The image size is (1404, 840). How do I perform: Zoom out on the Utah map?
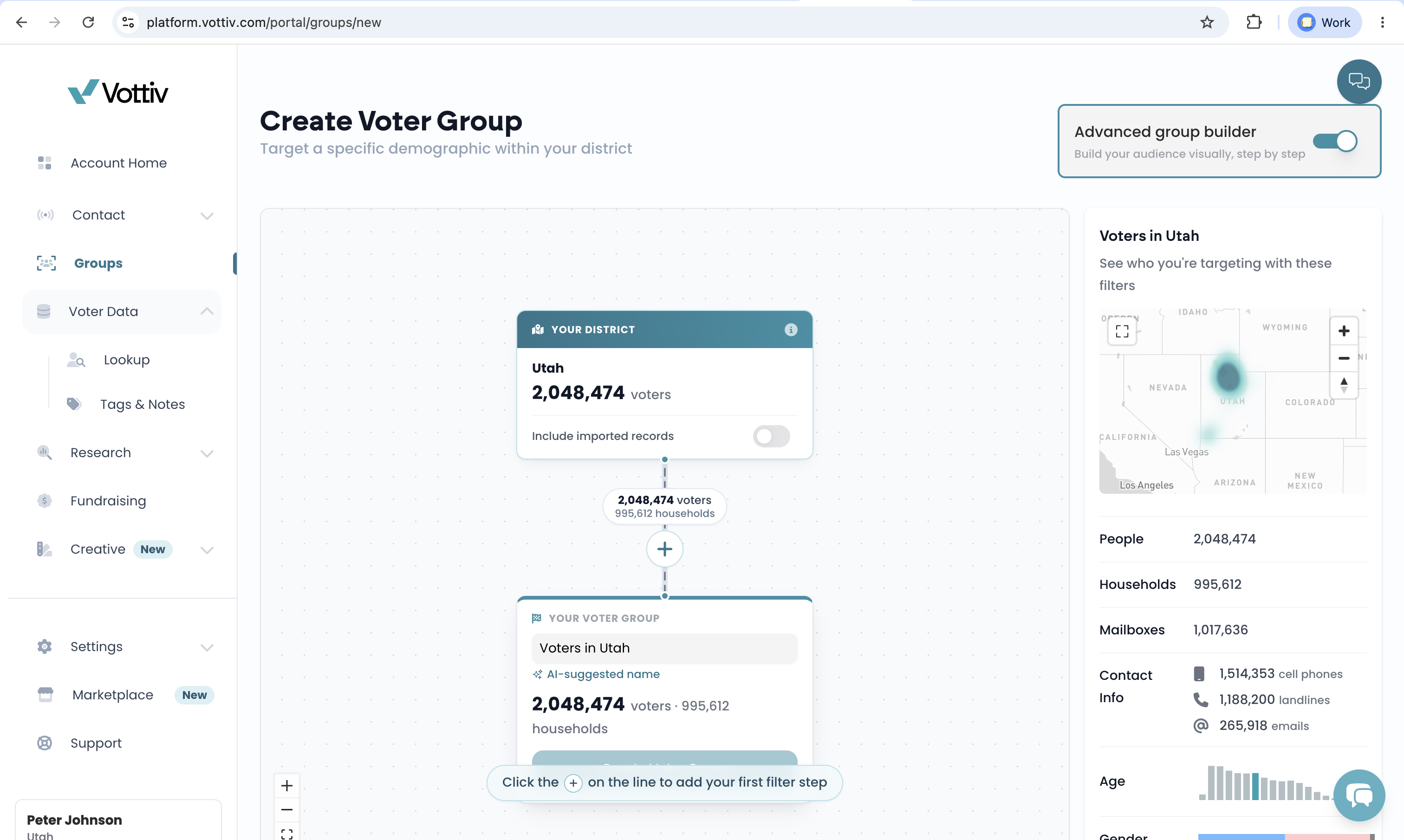click(x=1344, y=358)
